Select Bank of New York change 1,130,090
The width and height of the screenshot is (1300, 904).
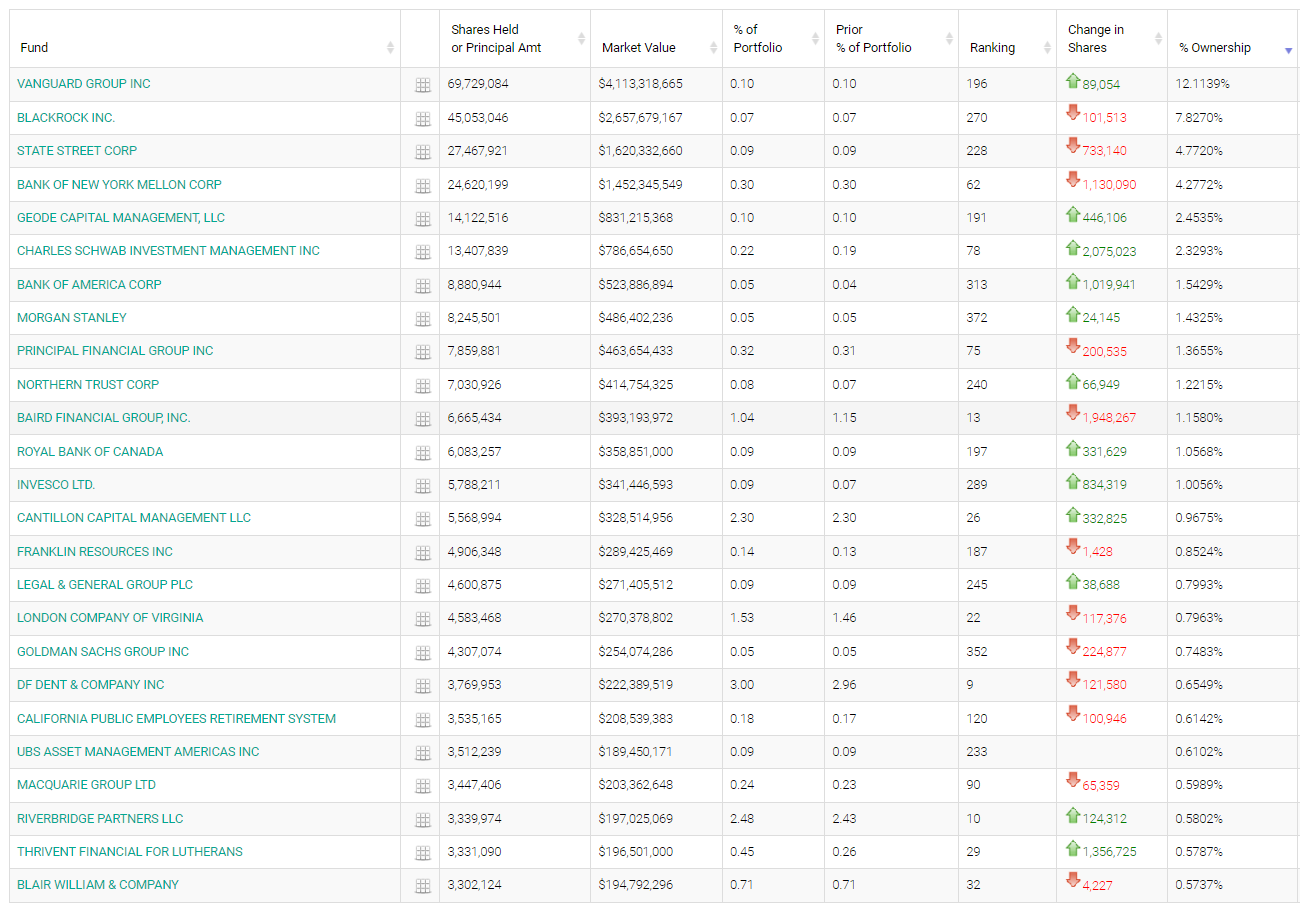click(1109, 185)
